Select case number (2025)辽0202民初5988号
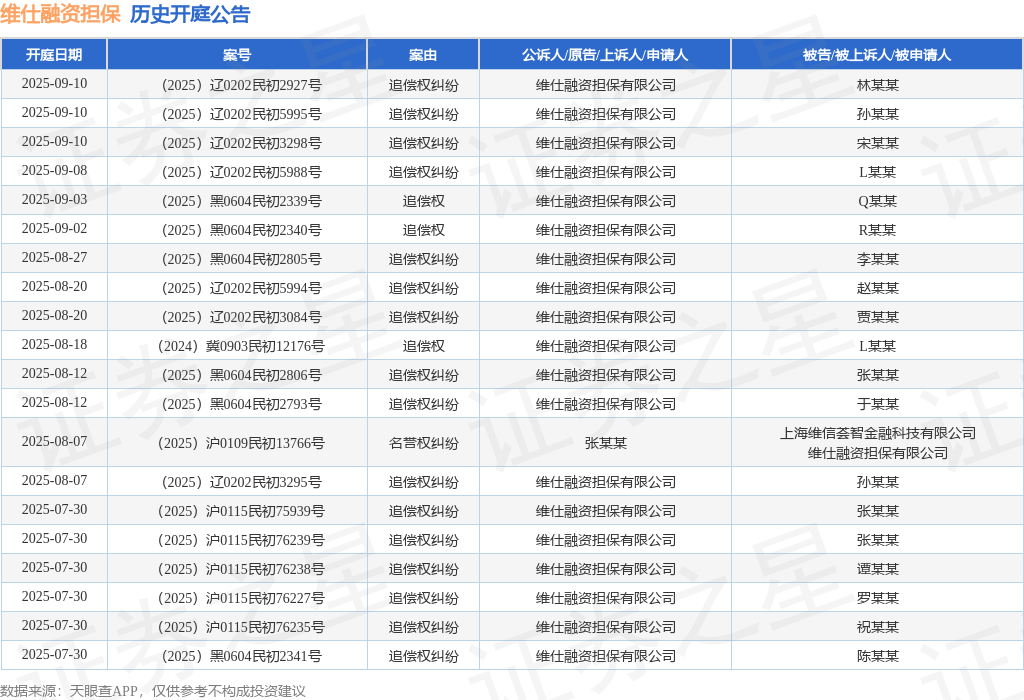1024x700 pixels. 241,172
